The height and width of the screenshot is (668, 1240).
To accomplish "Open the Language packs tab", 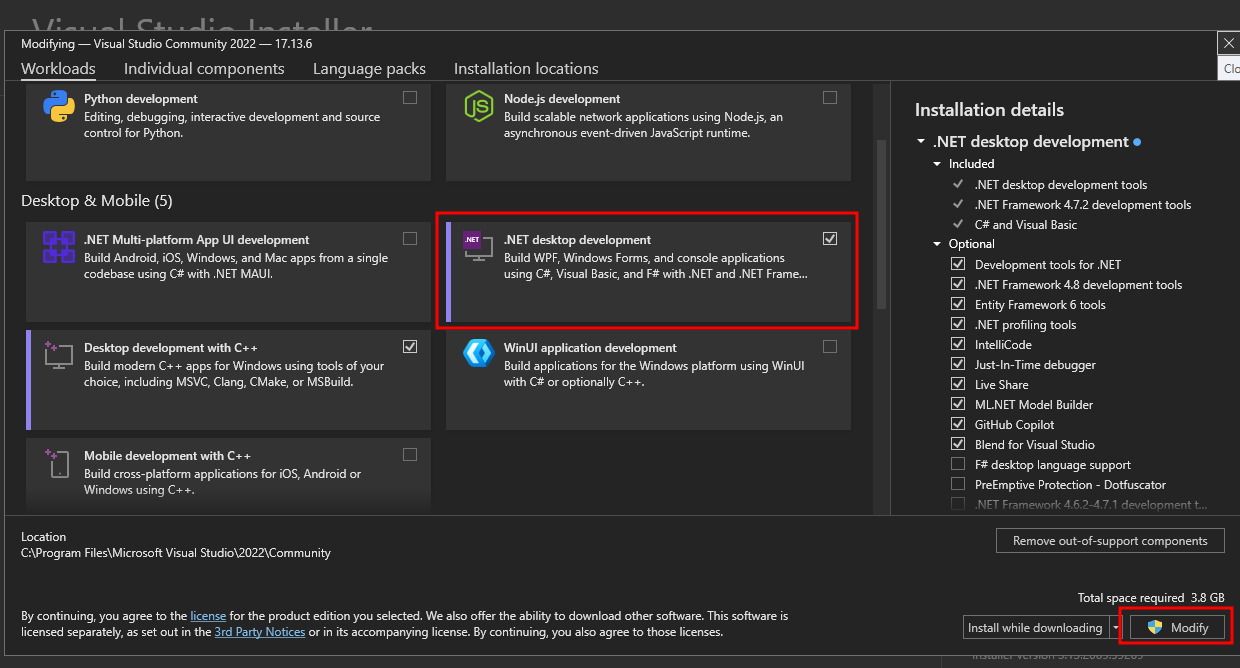I will click(369, 68).
